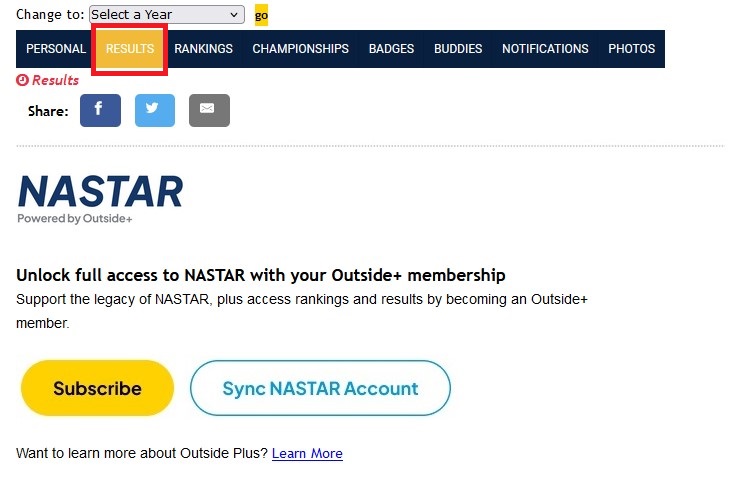Open the NOTIFICATIONS tab
The width and height of the screenshot is (747, 478).
pyautogui.click(x=545, y=49)
